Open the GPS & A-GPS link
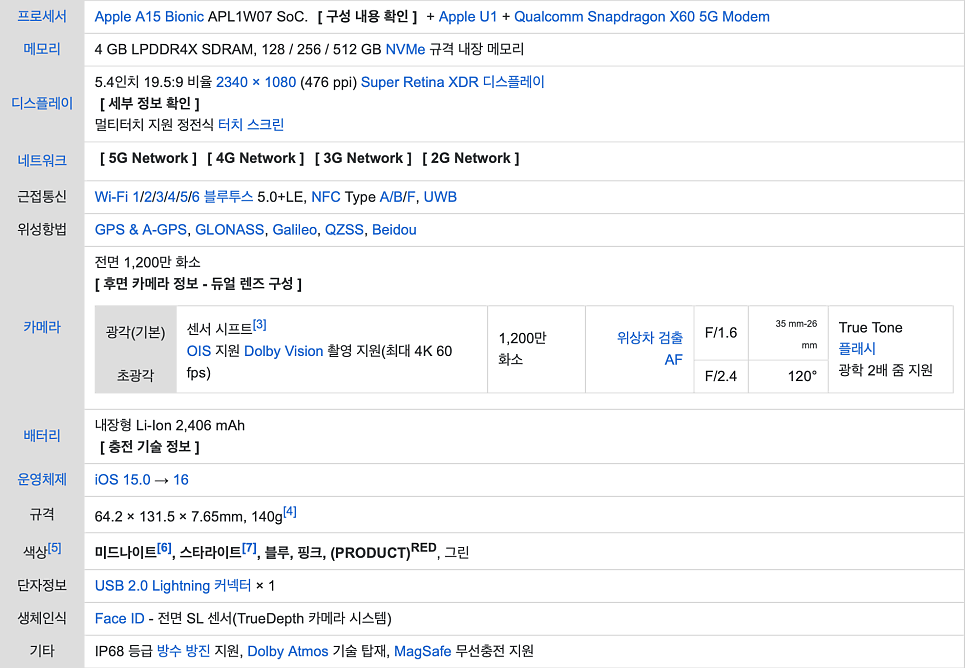The image size is (966, 668). pyautogui.click(x=140, y=230)
